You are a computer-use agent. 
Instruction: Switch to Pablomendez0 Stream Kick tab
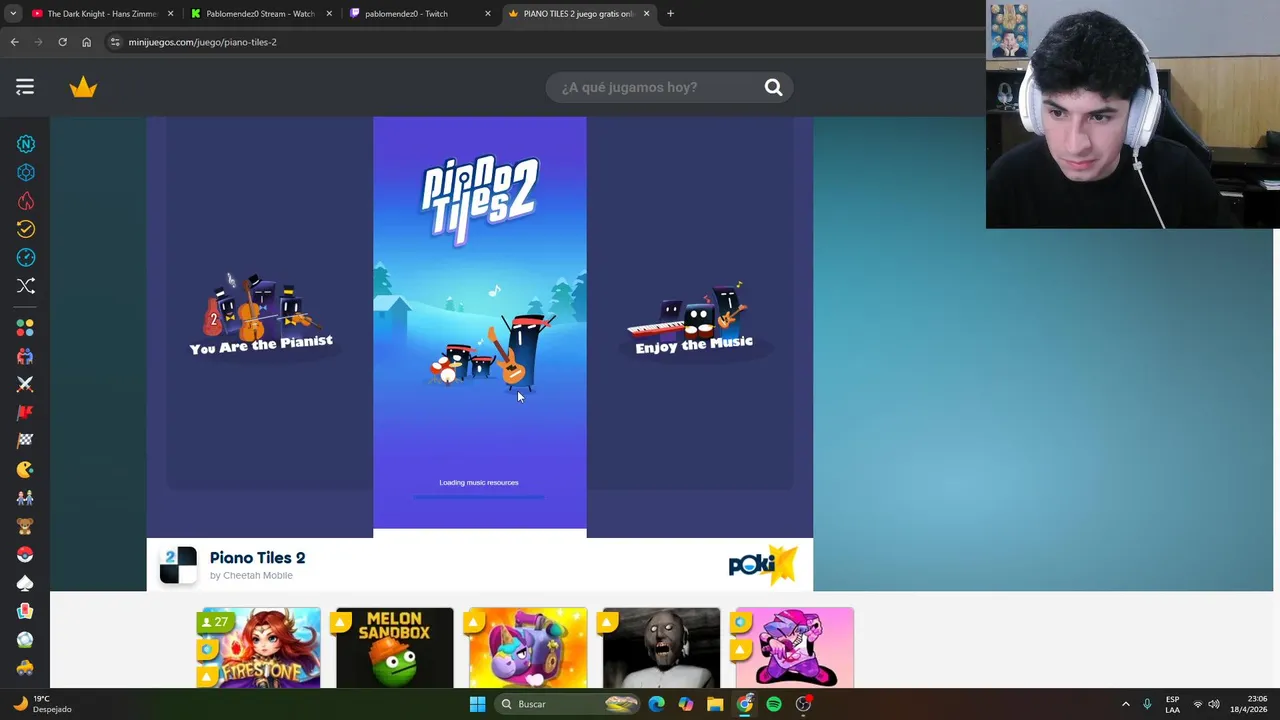click(x=260, y=14)
